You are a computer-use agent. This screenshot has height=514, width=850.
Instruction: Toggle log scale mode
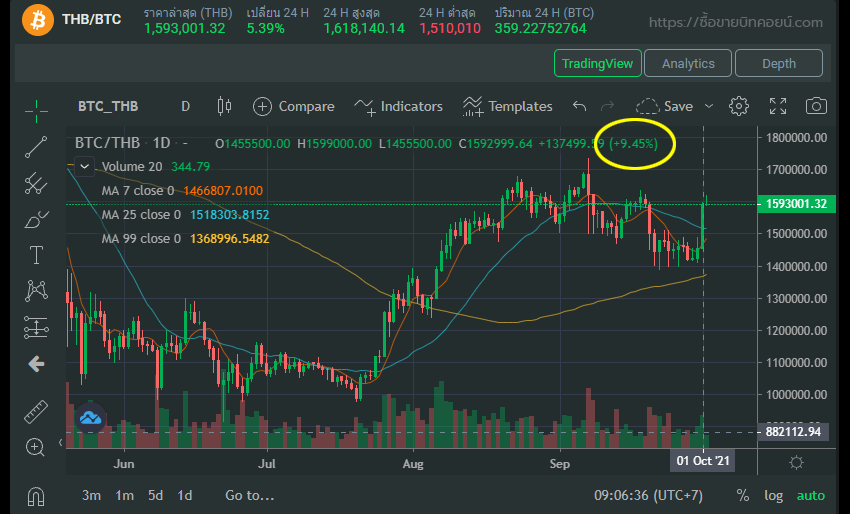[774, 496]
